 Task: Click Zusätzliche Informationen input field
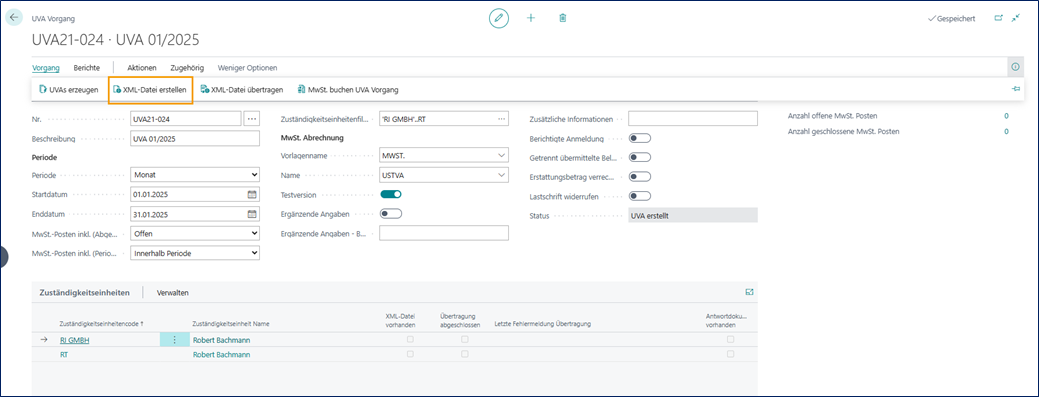tap(692, 119)
